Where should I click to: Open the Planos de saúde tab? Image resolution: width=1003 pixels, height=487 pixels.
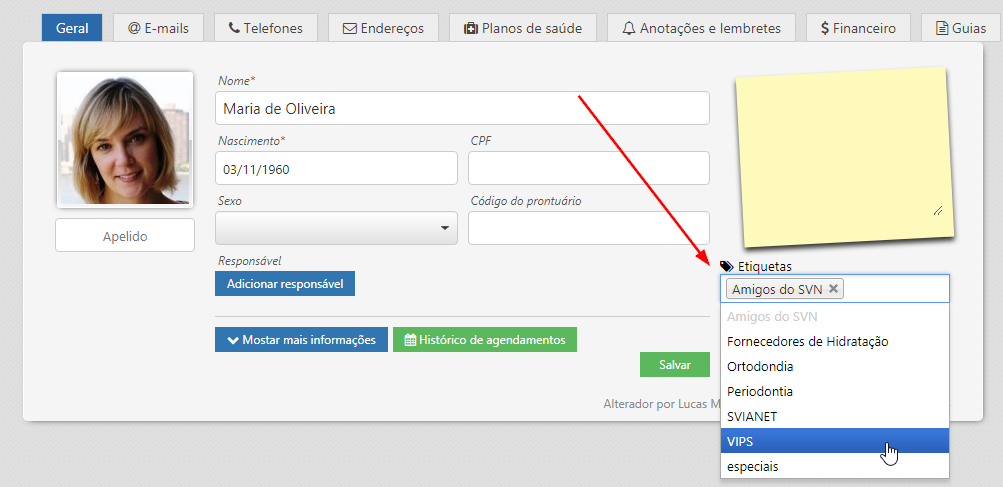click(523, 28)
